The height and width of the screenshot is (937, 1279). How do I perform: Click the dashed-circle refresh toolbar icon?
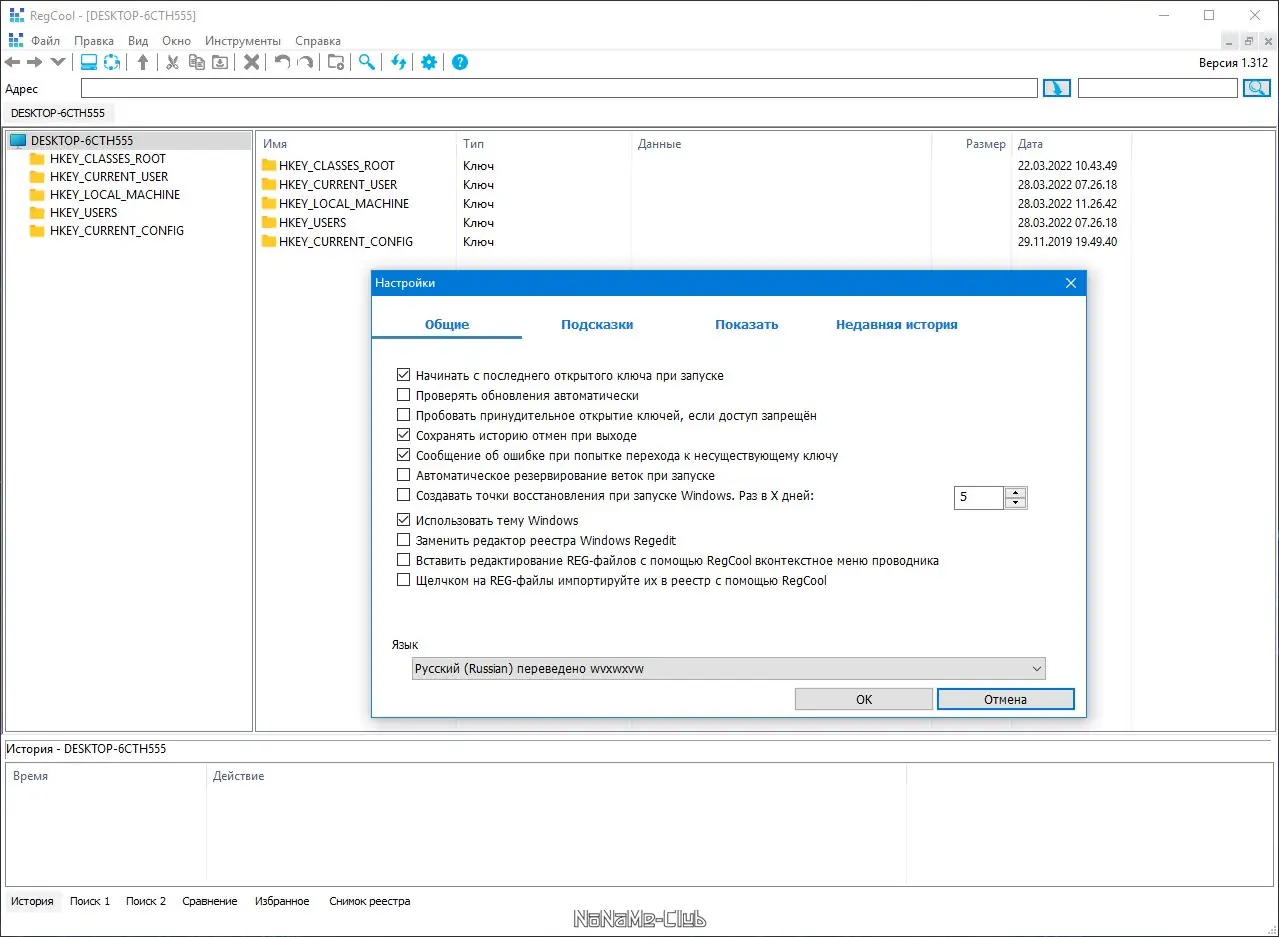[112, 62]
